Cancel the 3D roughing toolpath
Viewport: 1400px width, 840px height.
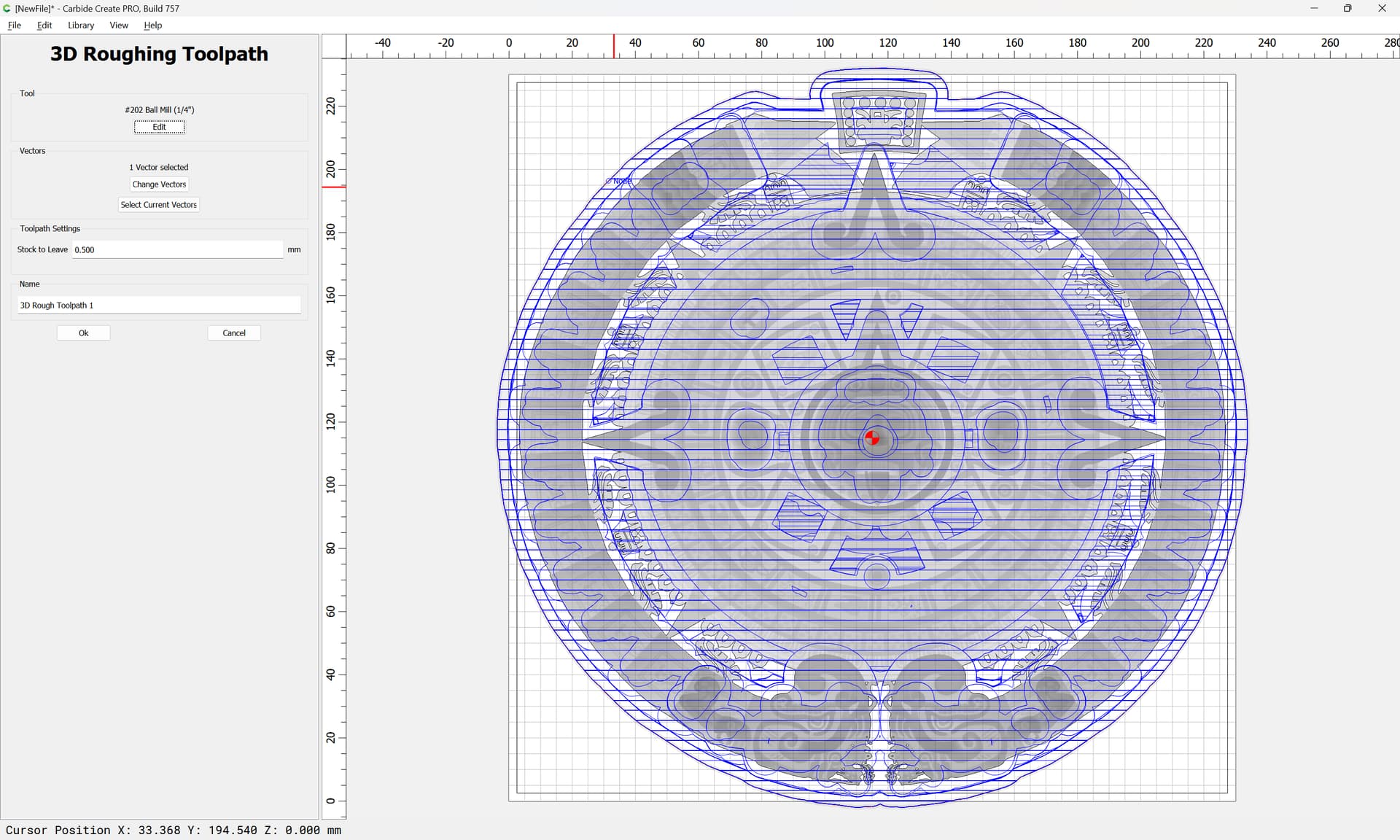coord(234,333)
